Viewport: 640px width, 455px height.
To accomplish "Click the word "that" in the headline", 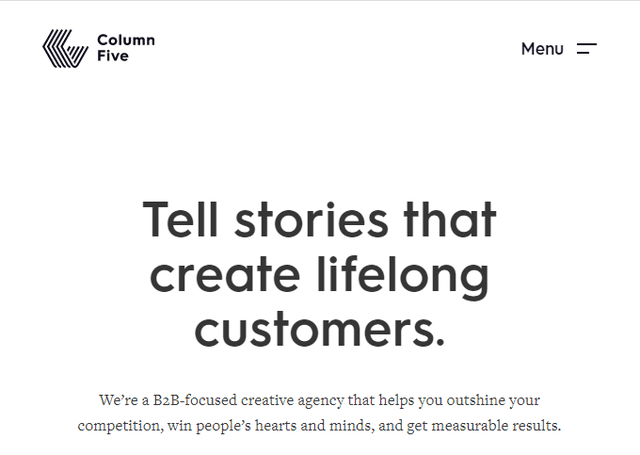I will coord(450,219).
